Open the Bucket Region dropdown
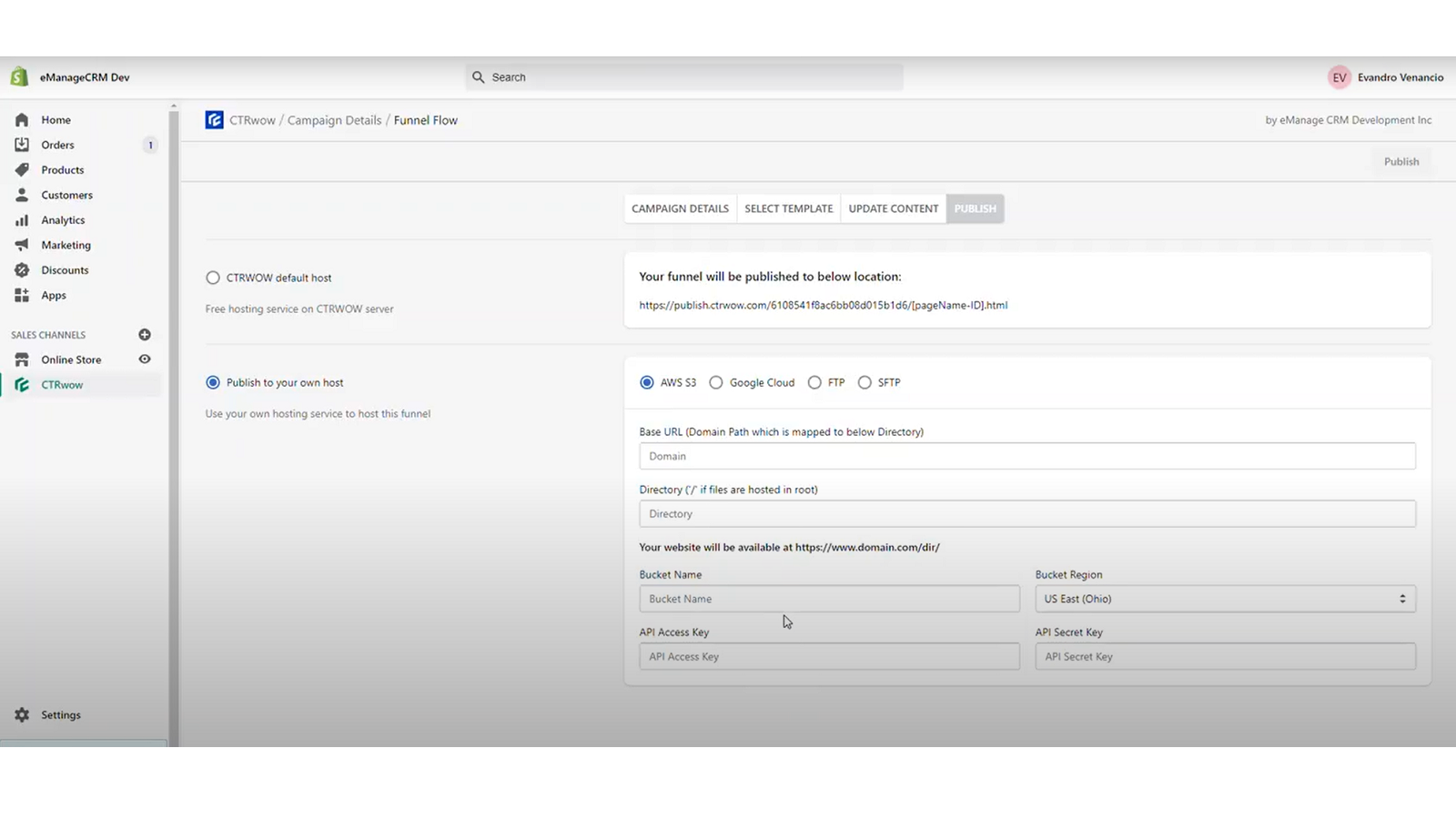This screenshot has width=1456, height=819. (1225, 599)
